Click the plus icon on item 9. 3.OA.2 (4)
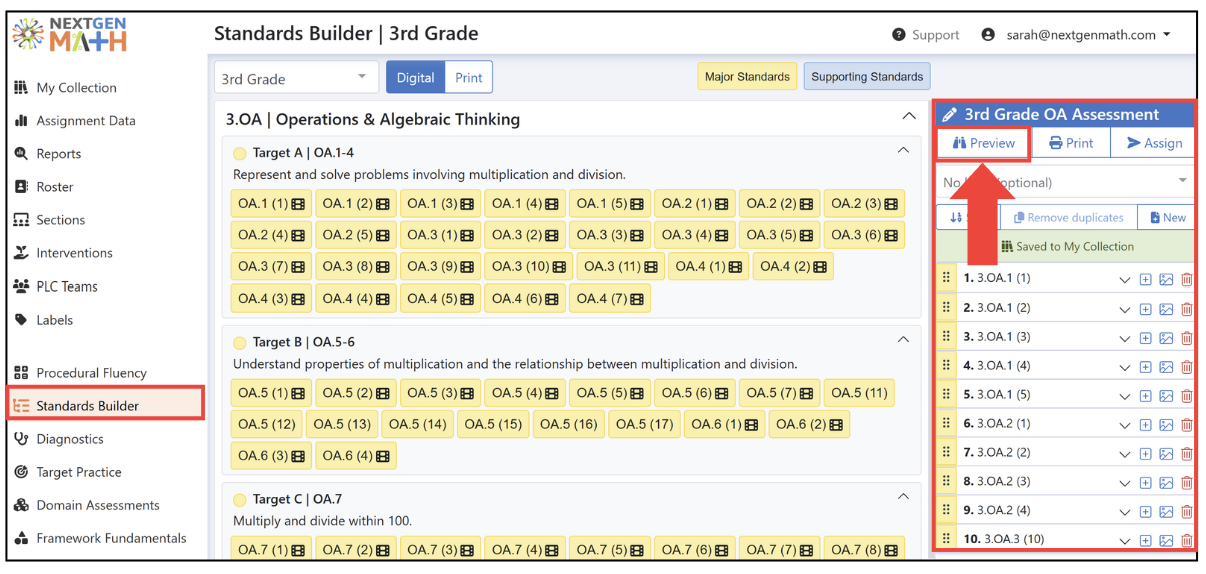The image size is (1206, 574). [1146, 512]
